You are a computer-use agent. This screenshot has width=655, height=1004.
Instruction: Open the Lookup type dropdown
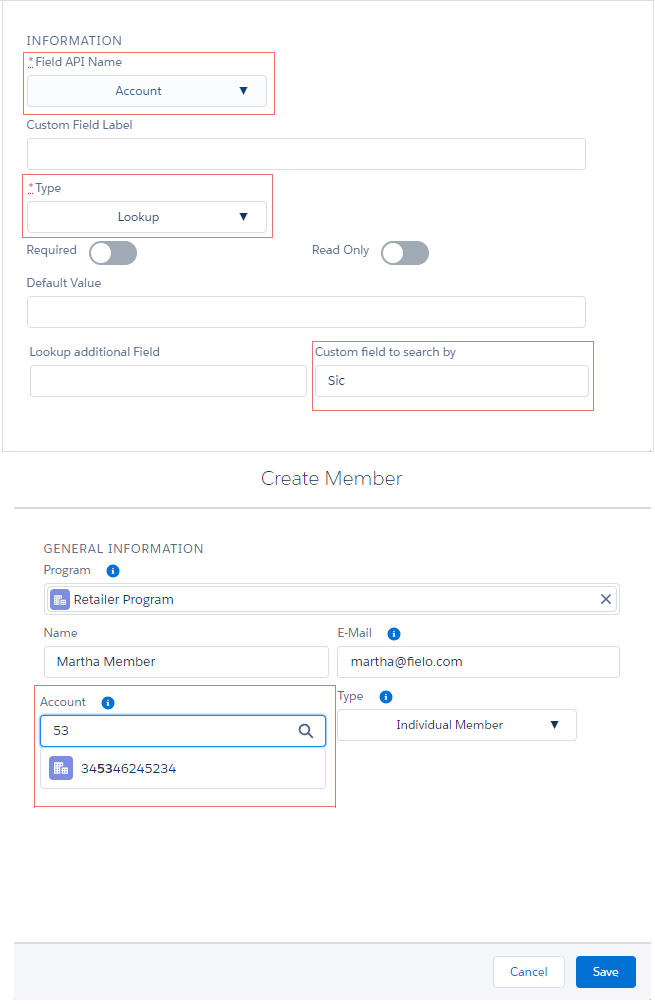coord(147,217)
